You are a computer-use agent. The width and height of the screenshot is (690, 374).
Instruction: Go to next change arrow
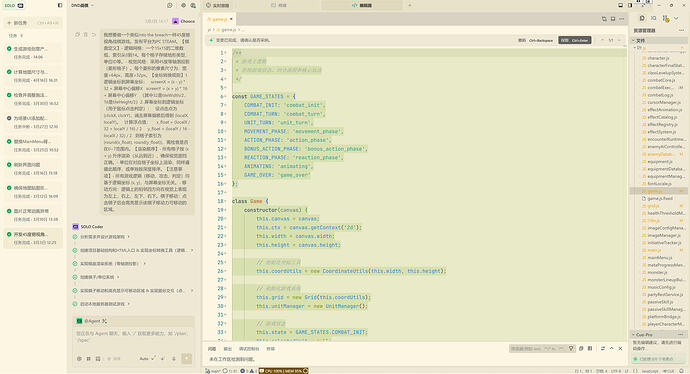619,40
